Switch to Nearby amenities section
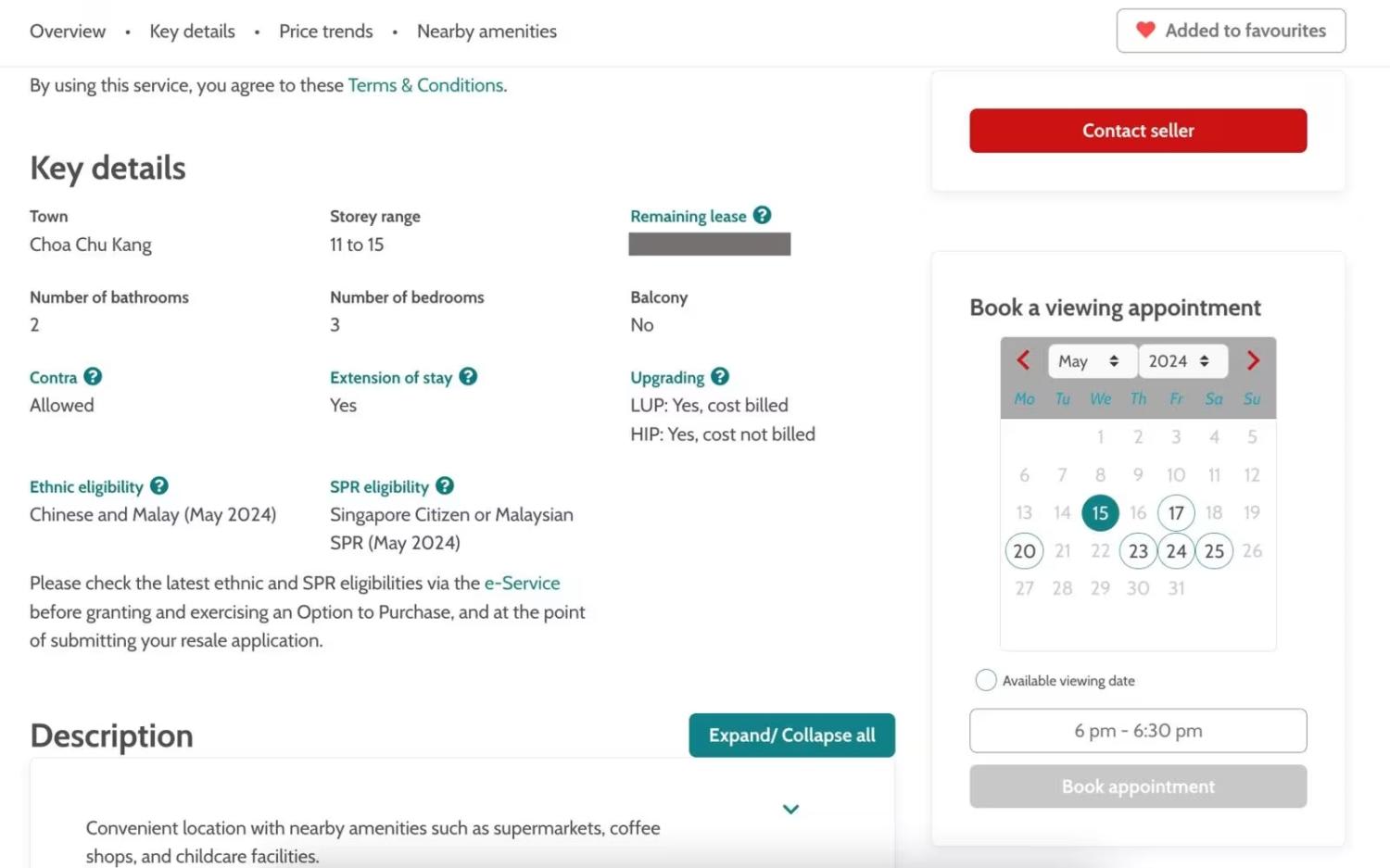The image size is (1390, 868). click(x=486, y=31)
